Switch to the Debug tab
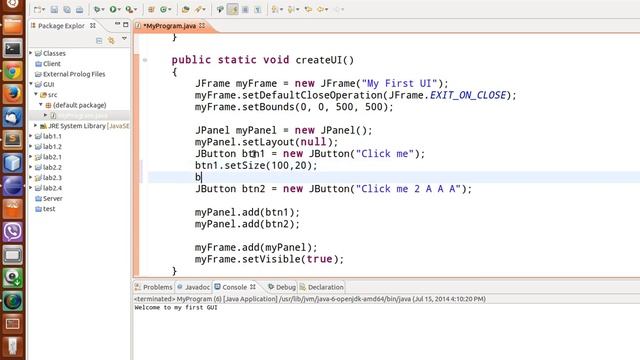The height and width of the screenshot is (360, 640). tap(282, 287)
